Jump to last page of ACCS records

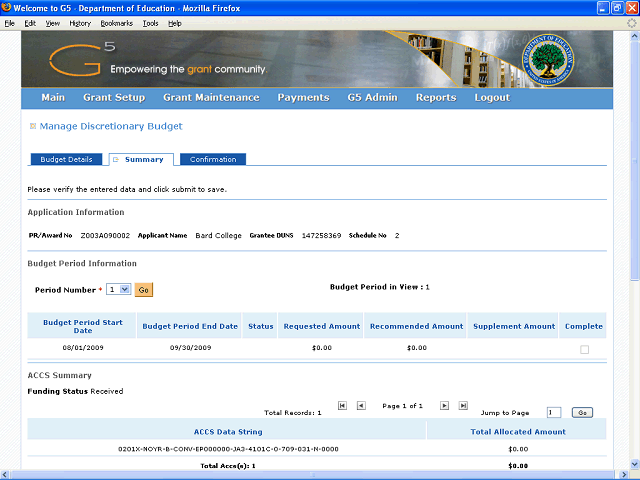click(x=463, y=406)
